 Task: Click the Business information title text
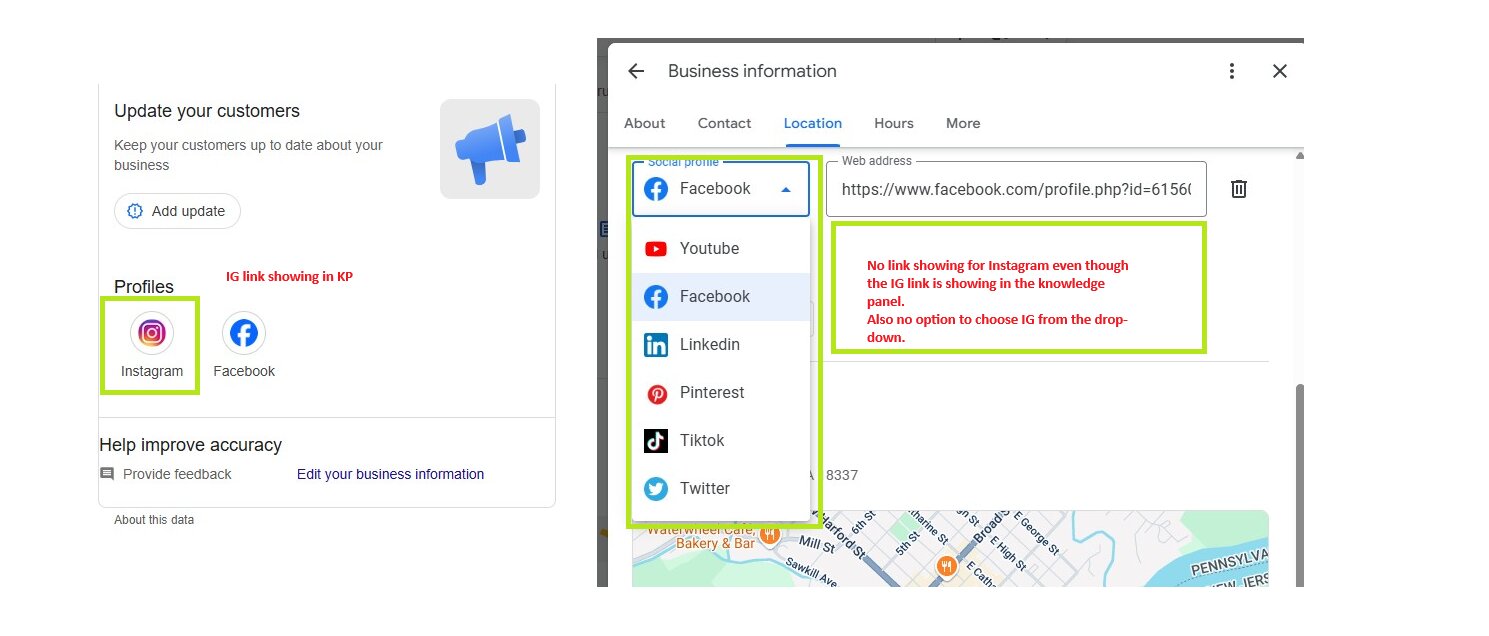(752, 71)
